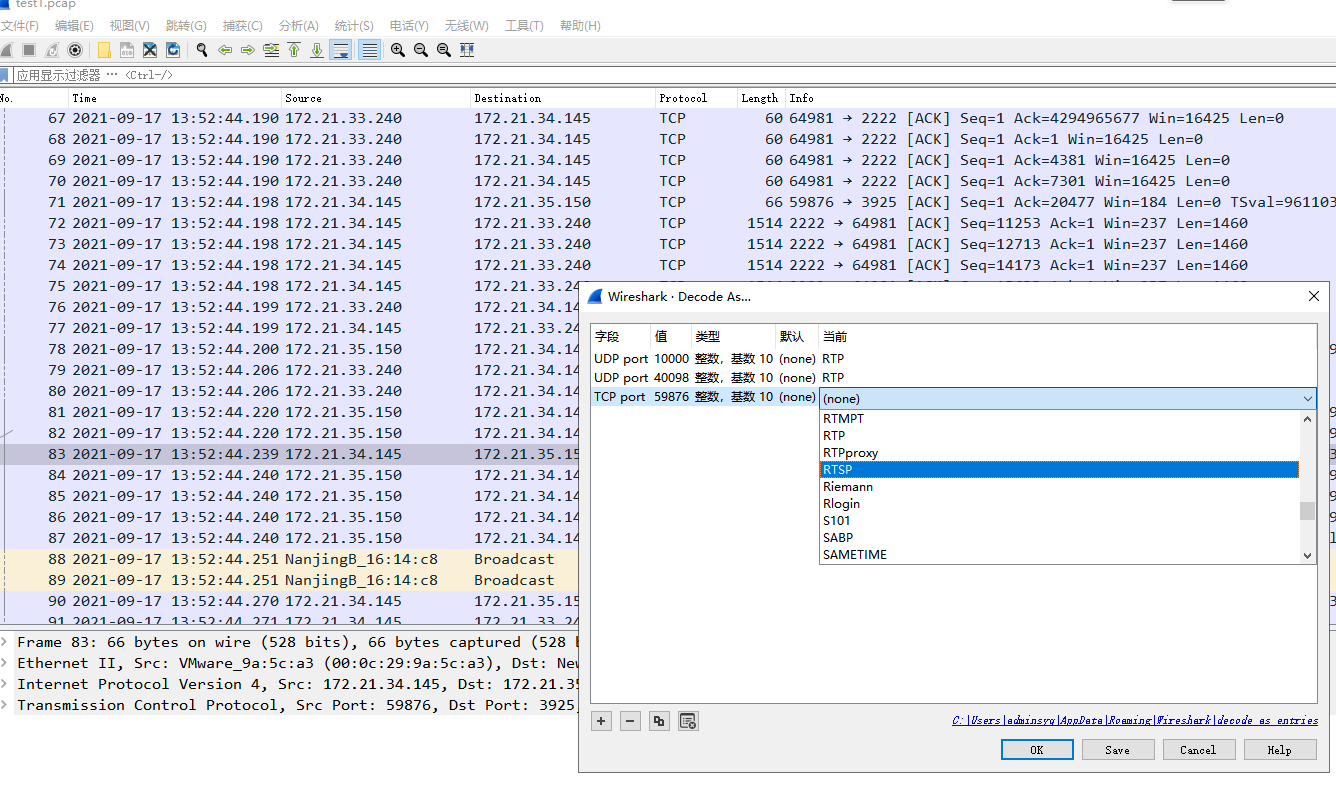Enable the go forward navigation arrow
The width and height of the screenshot is (1336, 797).
(248, 50)
